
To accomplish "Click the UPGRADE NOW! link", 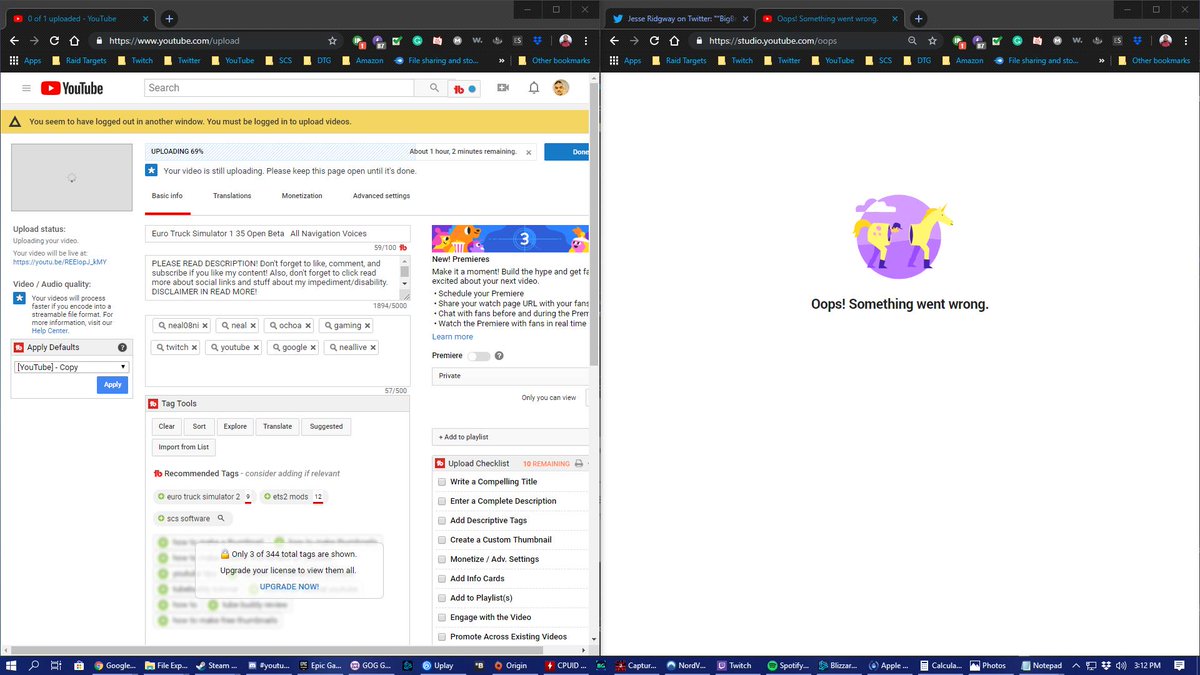I will coord(289,586).
